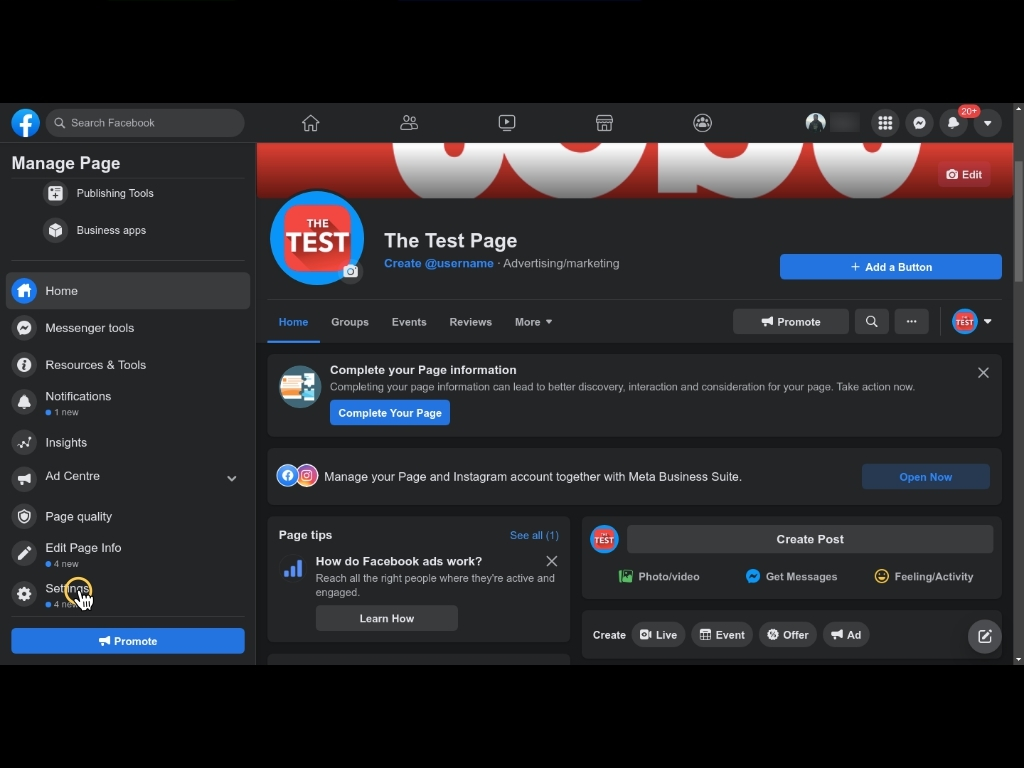Click the camera icon on profile picture

(x=351, y=271)
